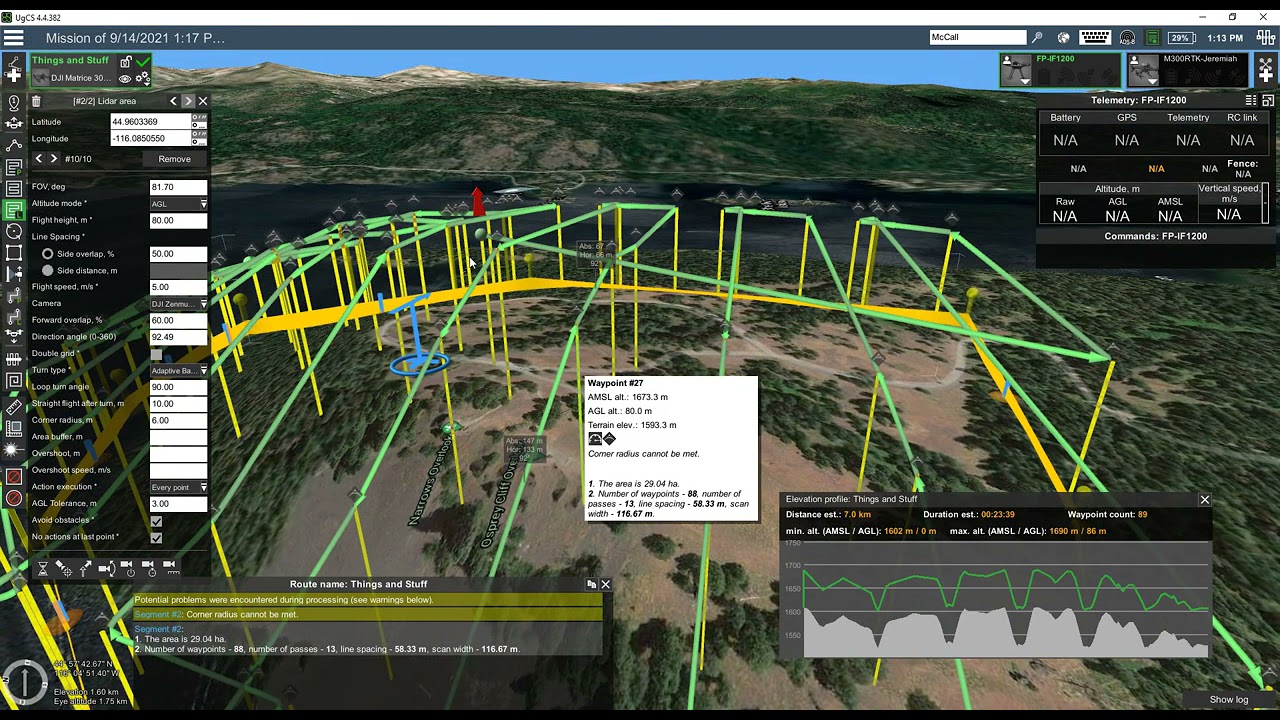Toggle the Longitude coordinate format button

click(x=199, y=138)
